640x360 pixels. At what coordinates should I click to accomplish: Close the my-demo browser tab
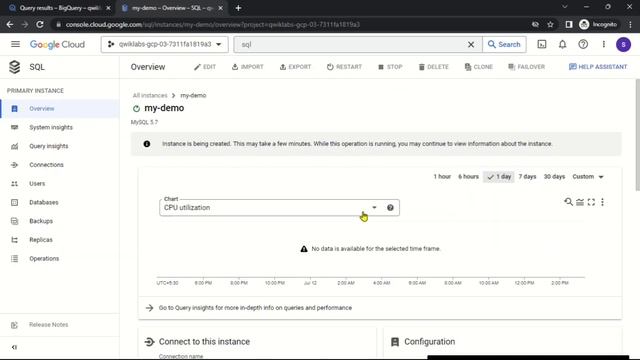click(x=220, y=8)
